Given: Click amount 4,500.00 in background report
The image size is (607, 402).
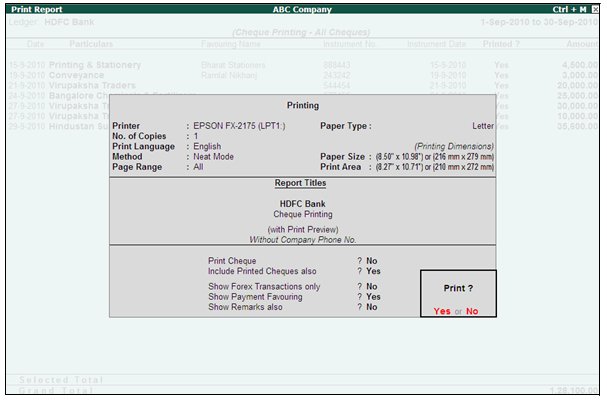Looking at the screenshot, I should click(580, 65).
